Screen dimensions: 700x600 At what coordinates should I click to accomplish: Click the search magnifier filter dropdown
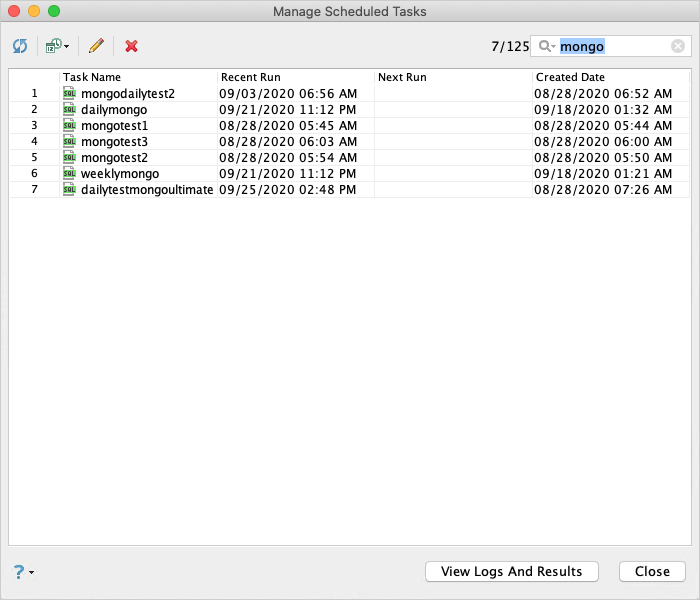pos(547,46)
